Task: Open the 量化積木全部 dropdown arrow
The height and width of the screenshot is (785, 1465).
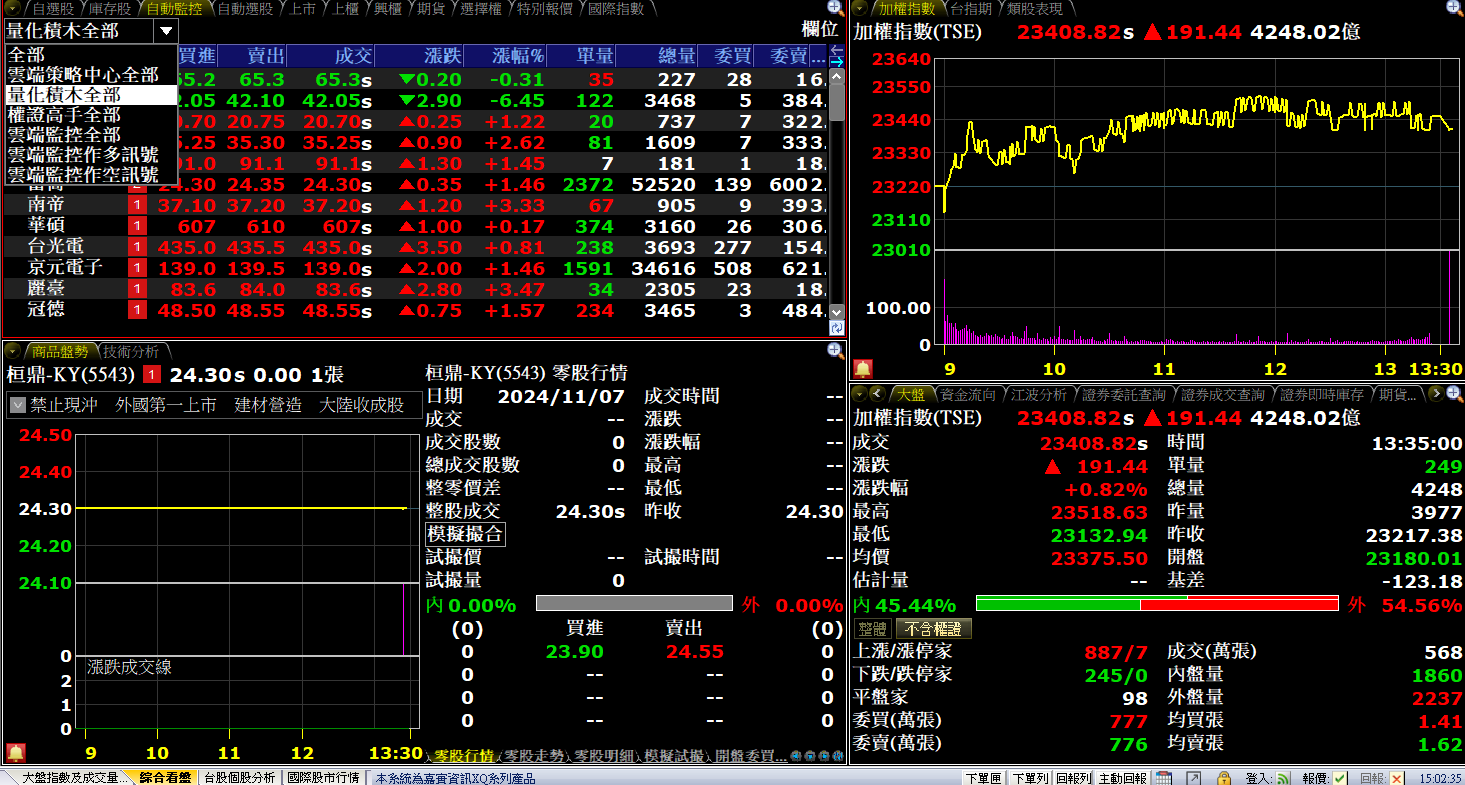Action: [165, 31]
